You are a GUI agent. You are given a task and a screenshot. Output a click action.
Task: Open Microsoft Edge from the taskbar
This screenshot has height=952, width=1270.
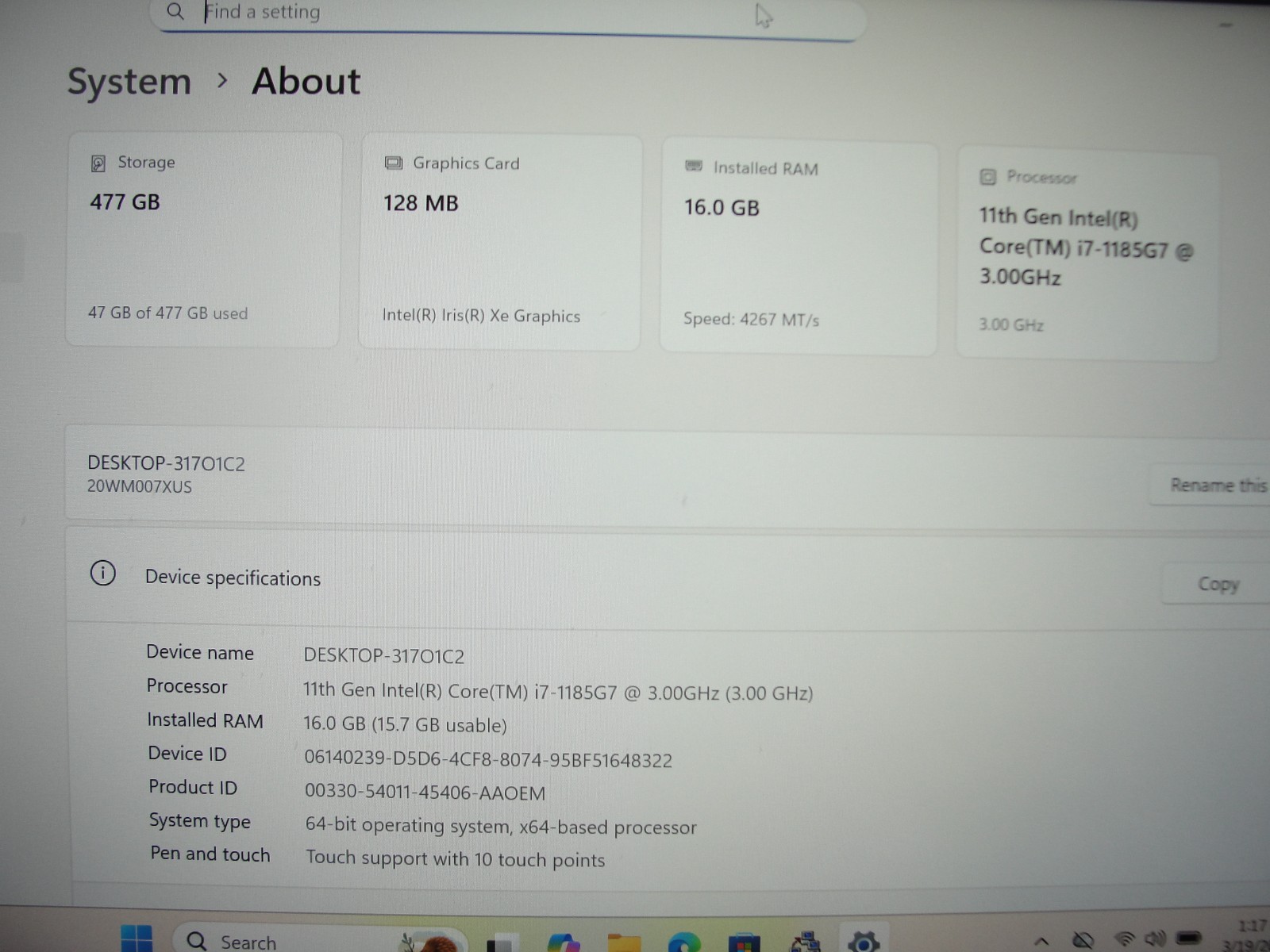[684, 942]
